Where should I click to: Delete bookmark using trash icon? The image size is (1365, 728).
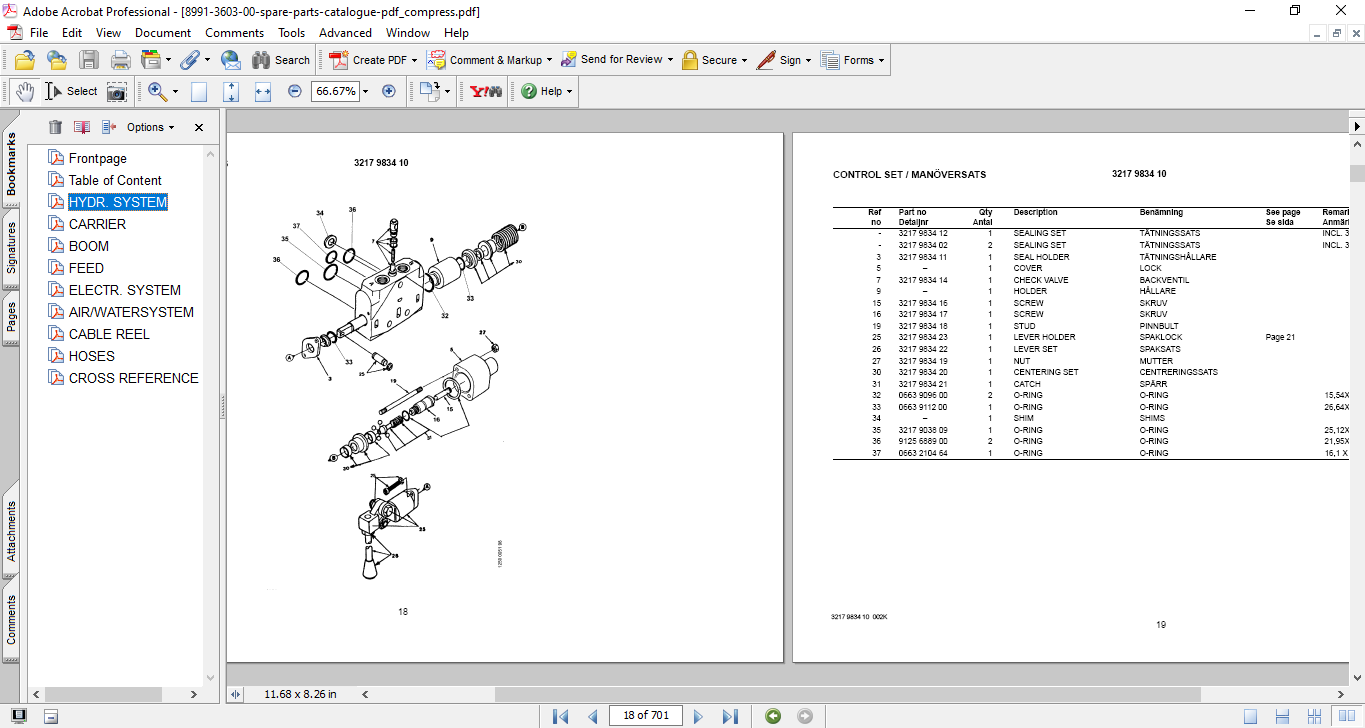(55, 127)
